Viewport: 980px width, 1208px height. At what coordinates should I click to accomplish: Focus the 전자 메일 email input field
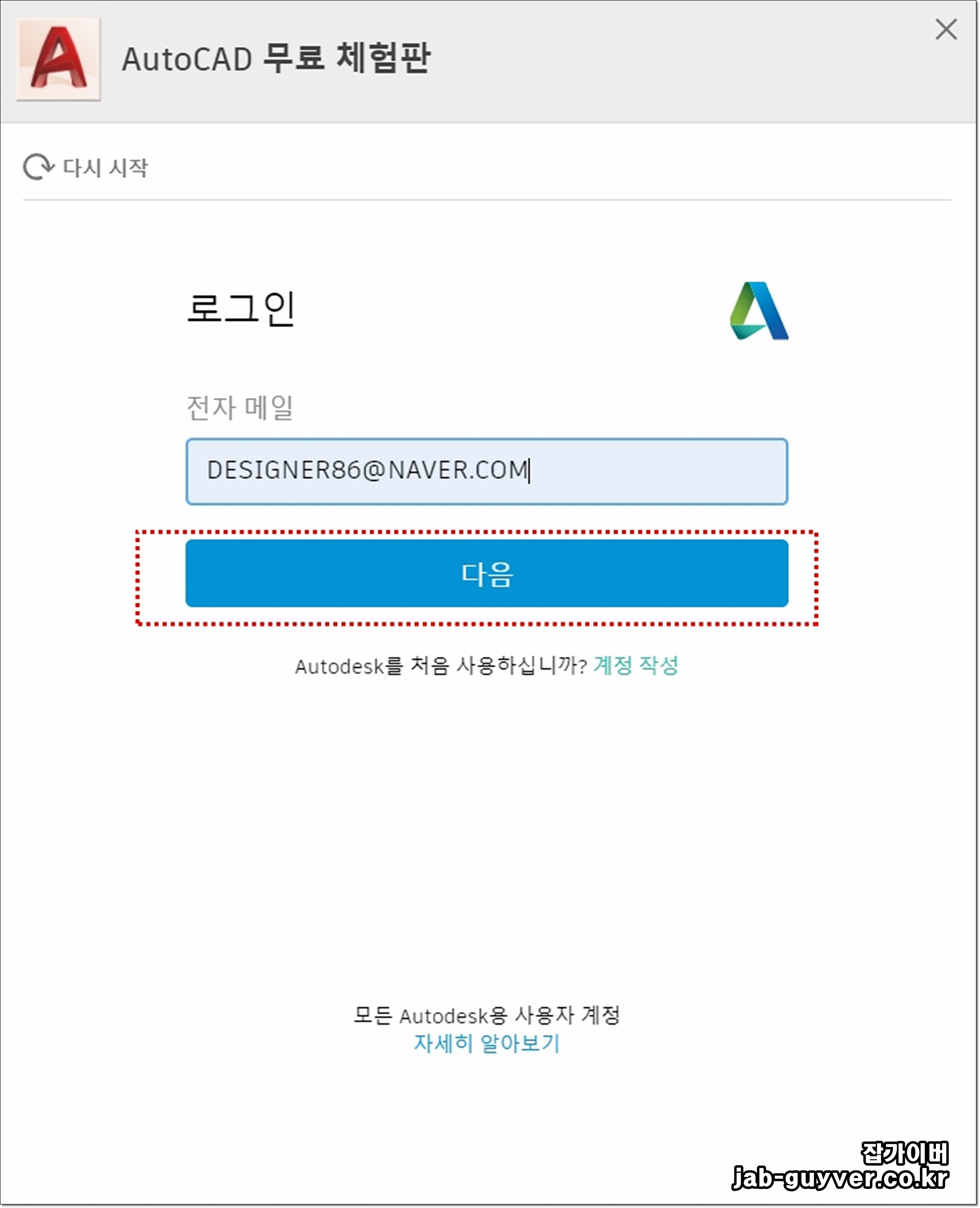487,471
